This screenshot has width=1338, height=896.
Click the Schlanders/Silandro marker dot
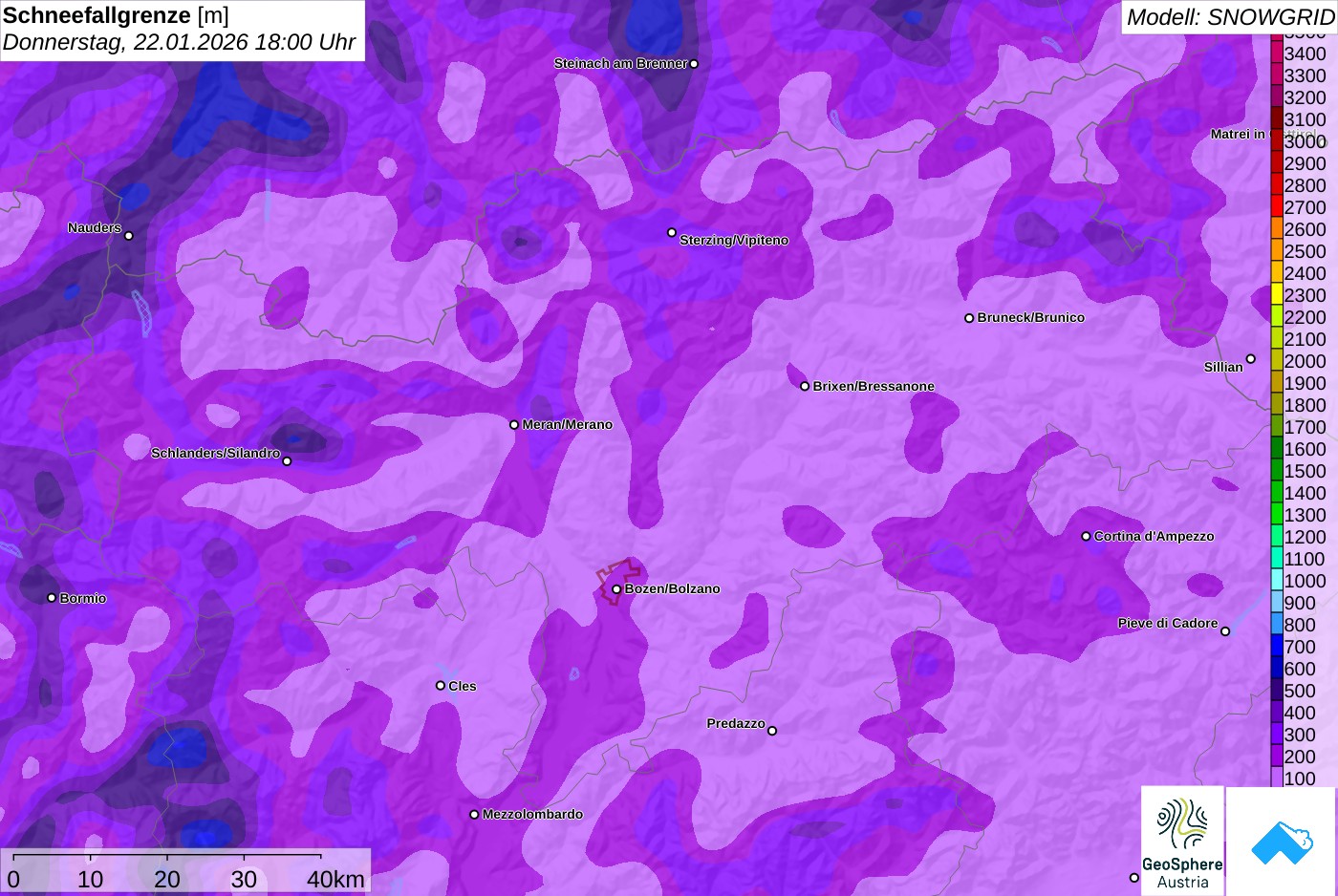pos(287,461)
